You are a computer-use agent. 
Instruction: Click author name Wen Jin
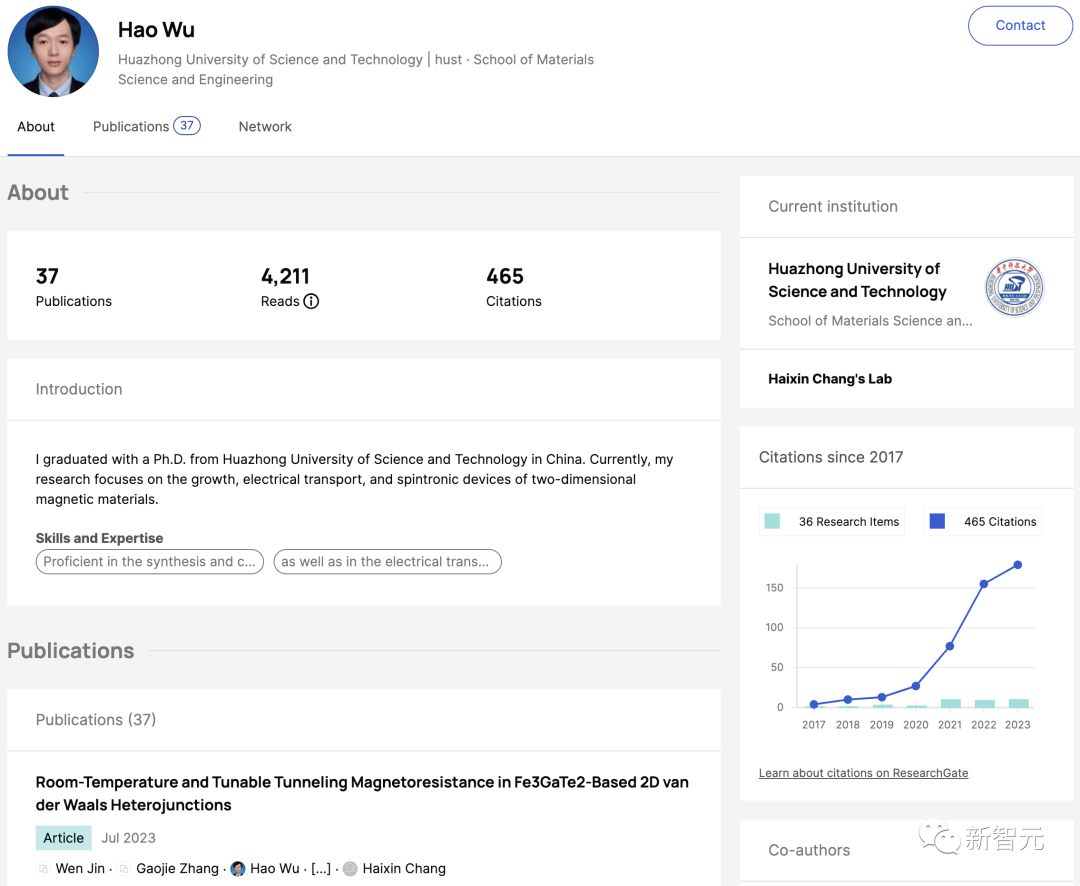(80, 868)
